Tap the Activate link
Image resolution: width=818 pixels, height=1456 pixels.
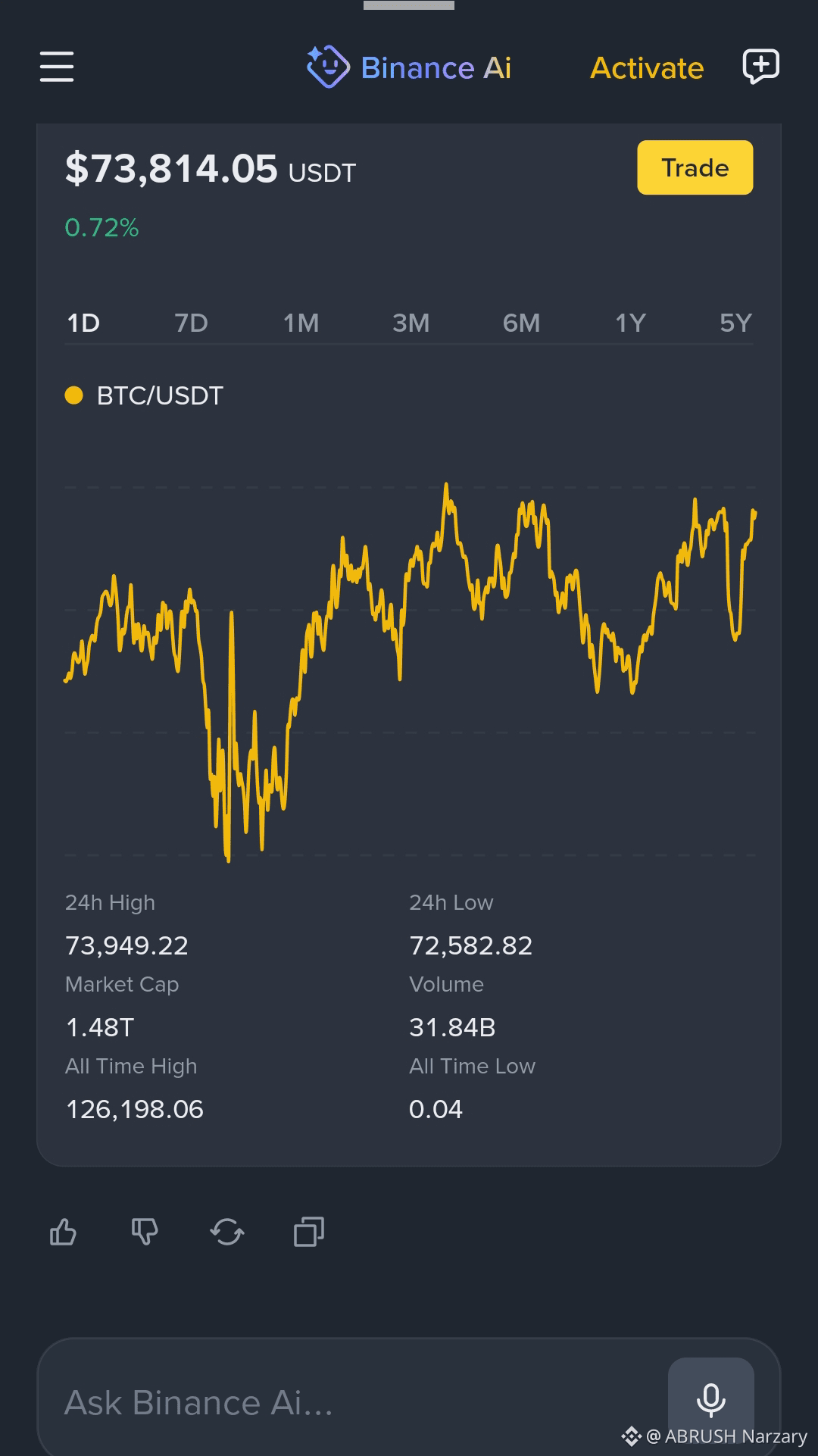pos(647,68)
